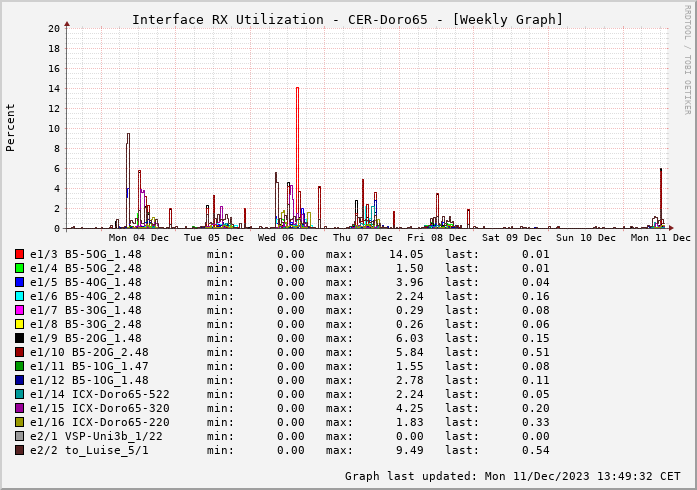697x490 pixels.
Task: Click the Wed 06 Dec axis label
Action: 289,238
